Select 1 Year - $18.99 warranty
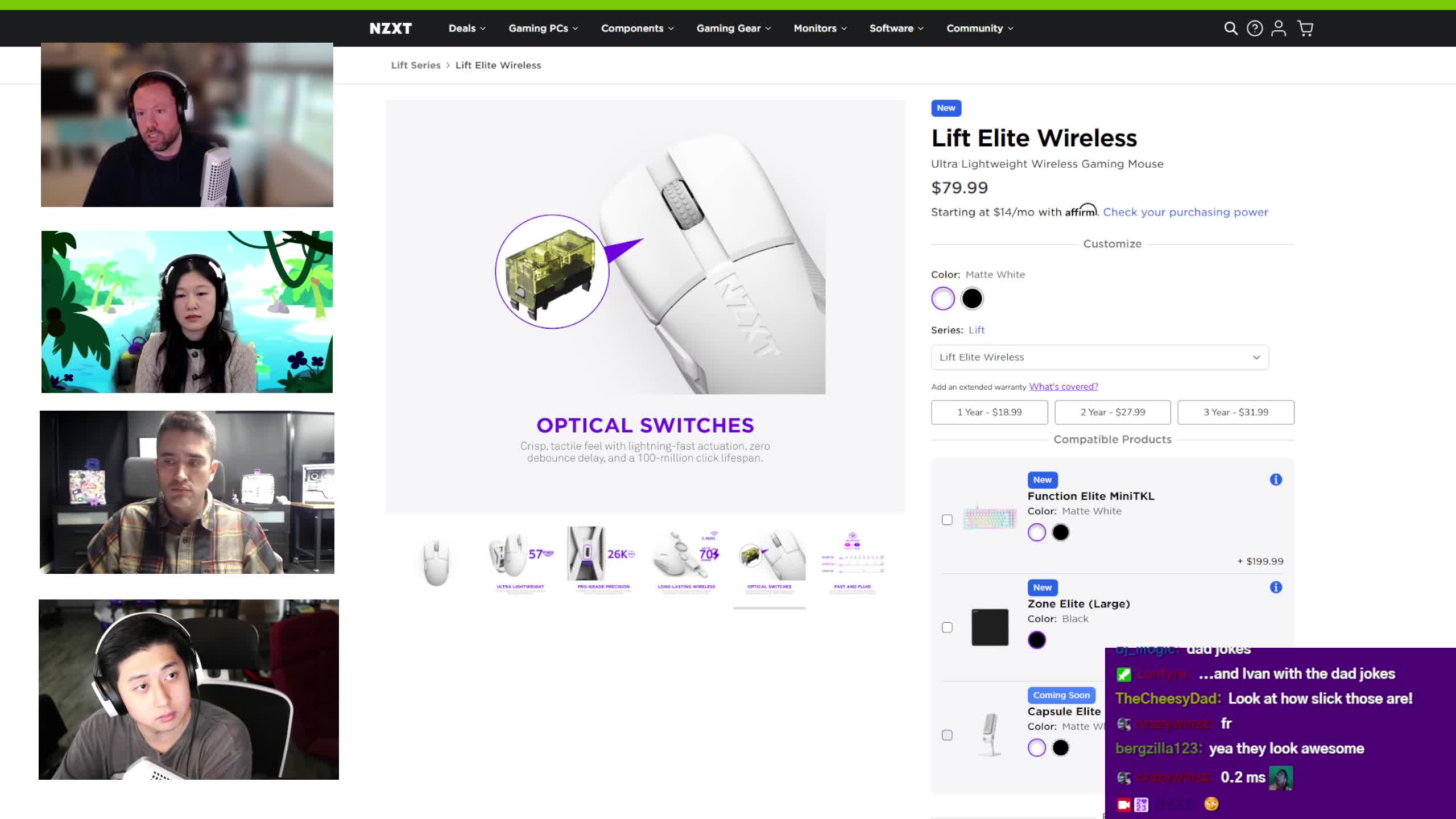The width and height of the screenshot is (1456, 819). pos(989,412)
